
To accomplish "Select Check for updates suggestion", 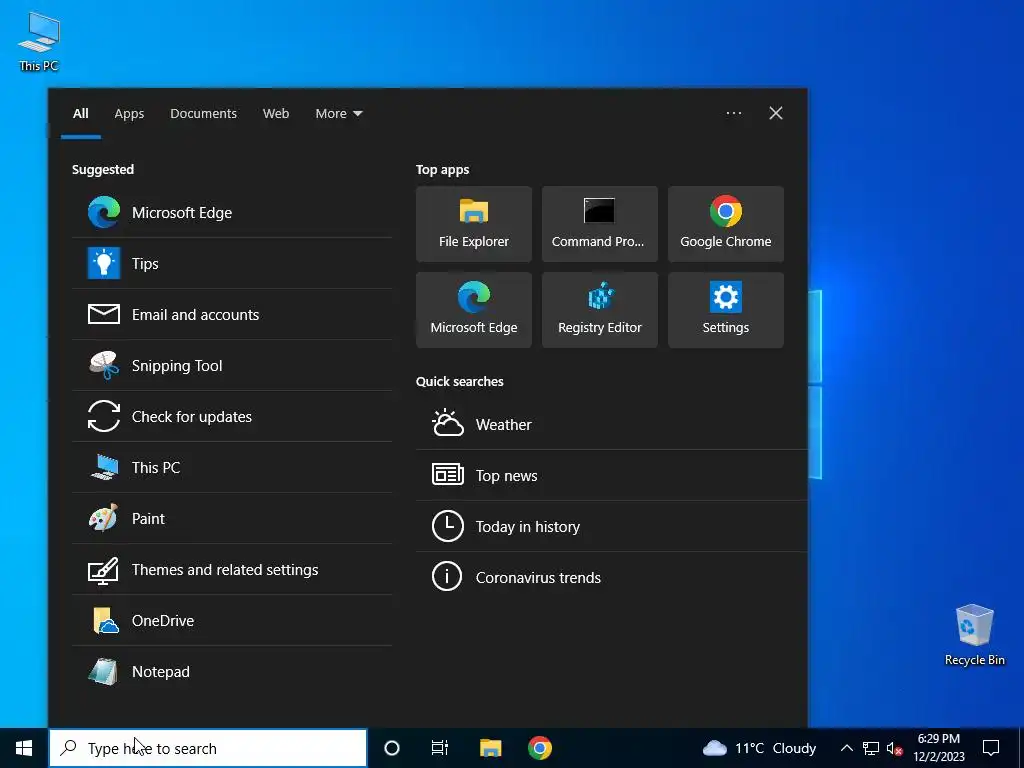I will coord(232,416).
